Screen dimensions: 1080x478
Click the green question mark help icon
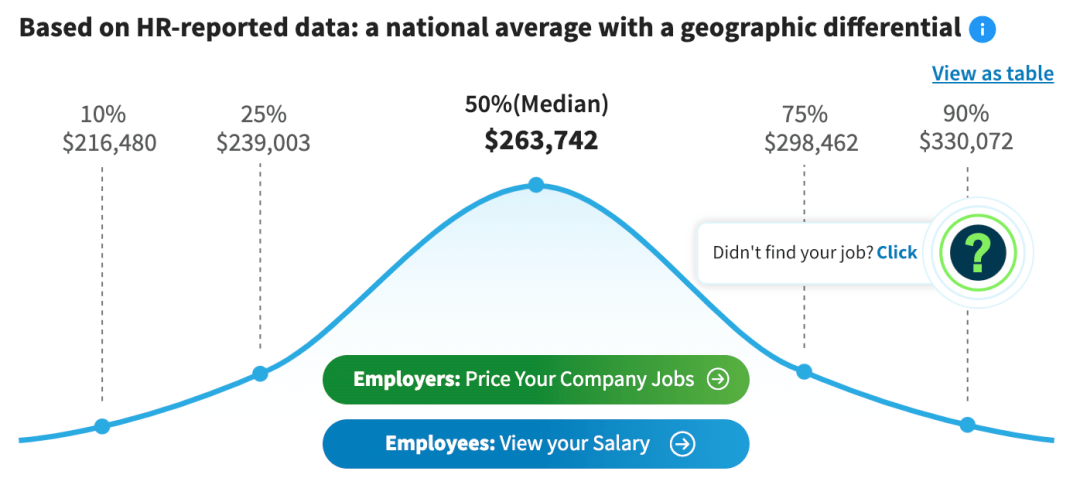click(x=977, y=252)
